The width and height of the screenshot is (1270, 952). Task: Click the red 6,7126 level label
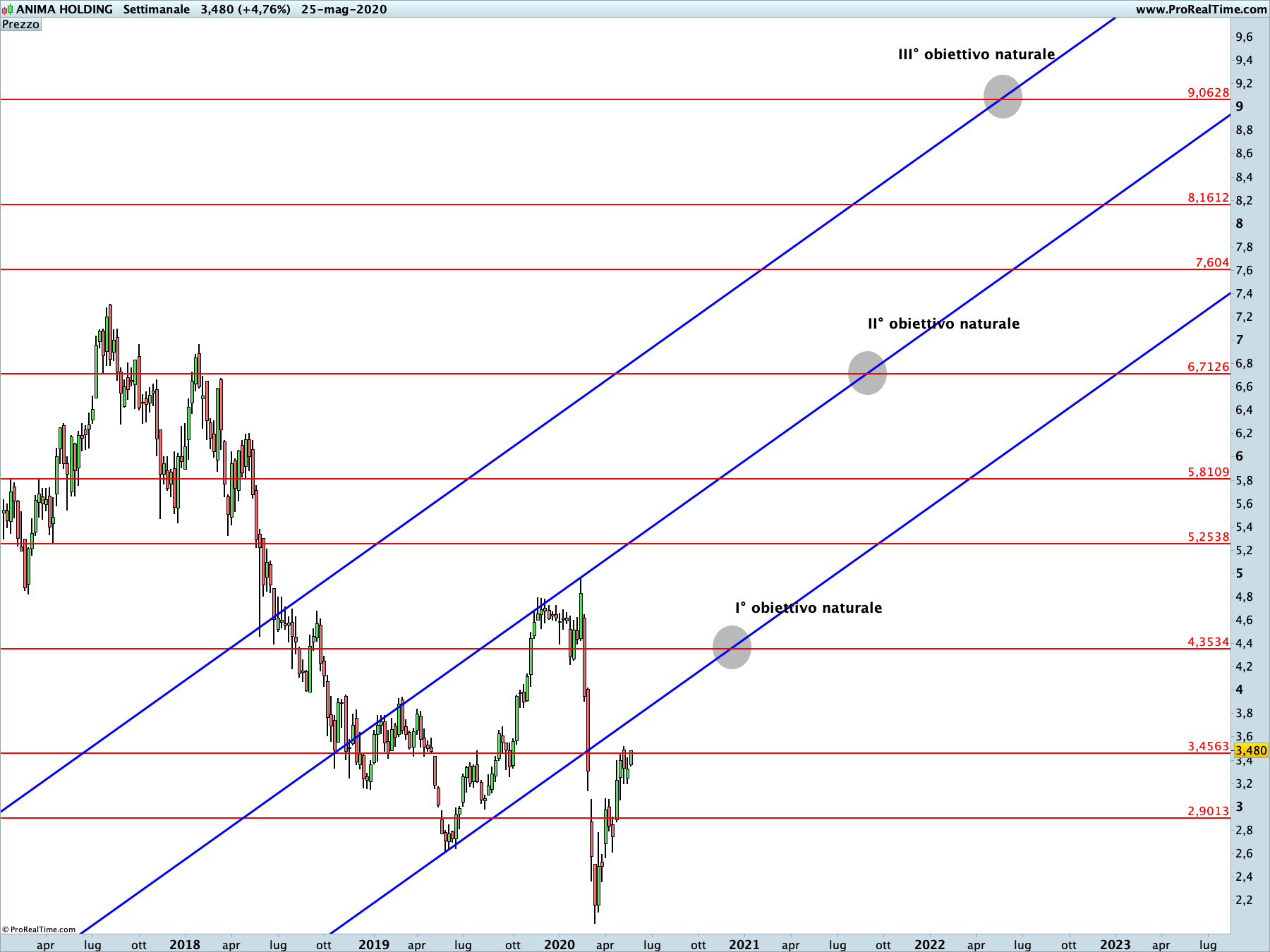pos(1208,367)
